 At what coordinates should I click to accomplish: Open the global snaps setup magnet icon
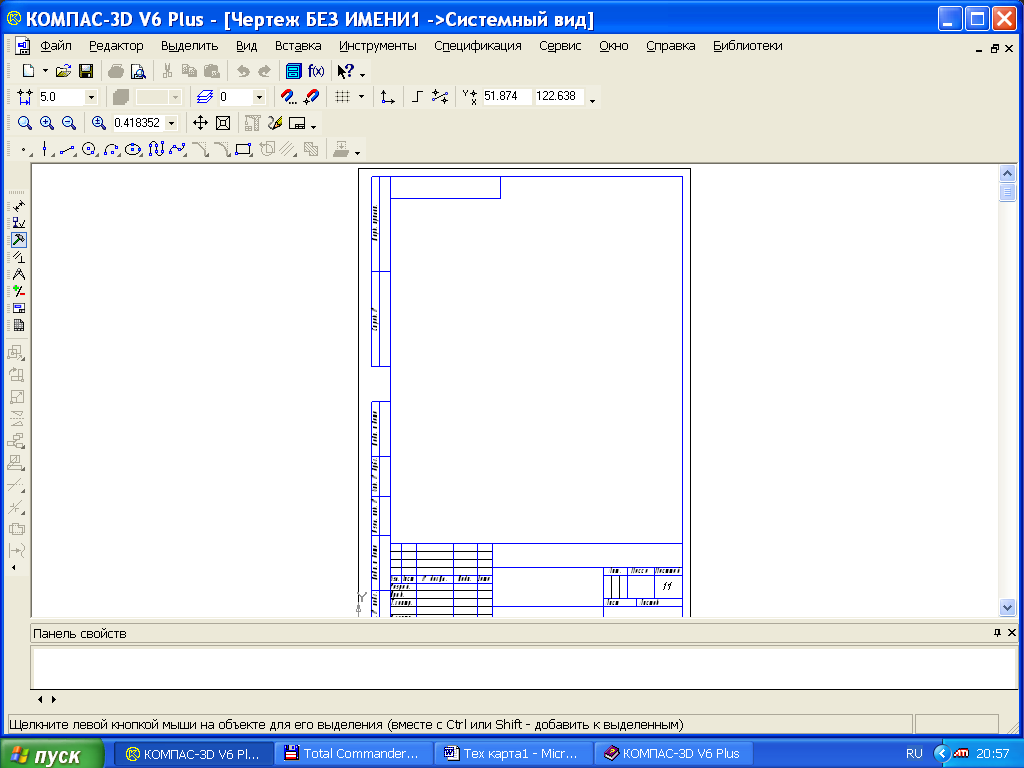pyautogui.click(x=288, y=97)
